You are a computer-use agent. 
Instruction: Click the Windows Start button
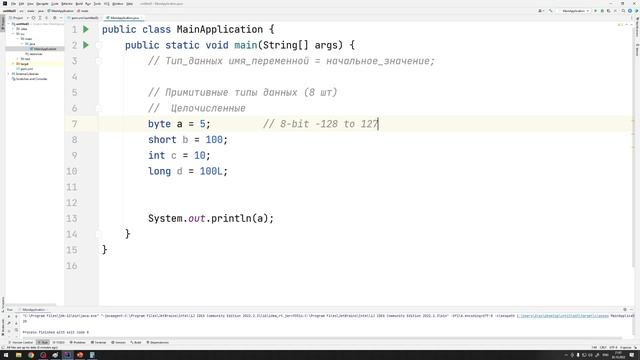tap(6, 355)
